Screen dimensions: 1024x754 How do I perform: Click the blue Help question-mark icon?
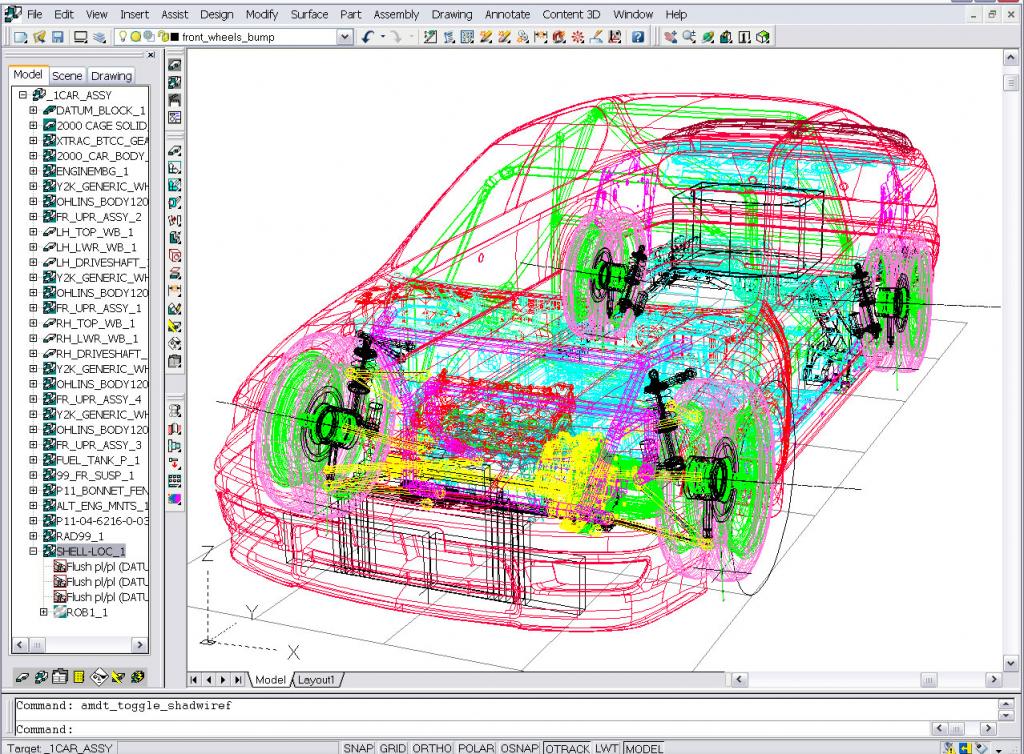pyautogui.click(x=637, y=37)
